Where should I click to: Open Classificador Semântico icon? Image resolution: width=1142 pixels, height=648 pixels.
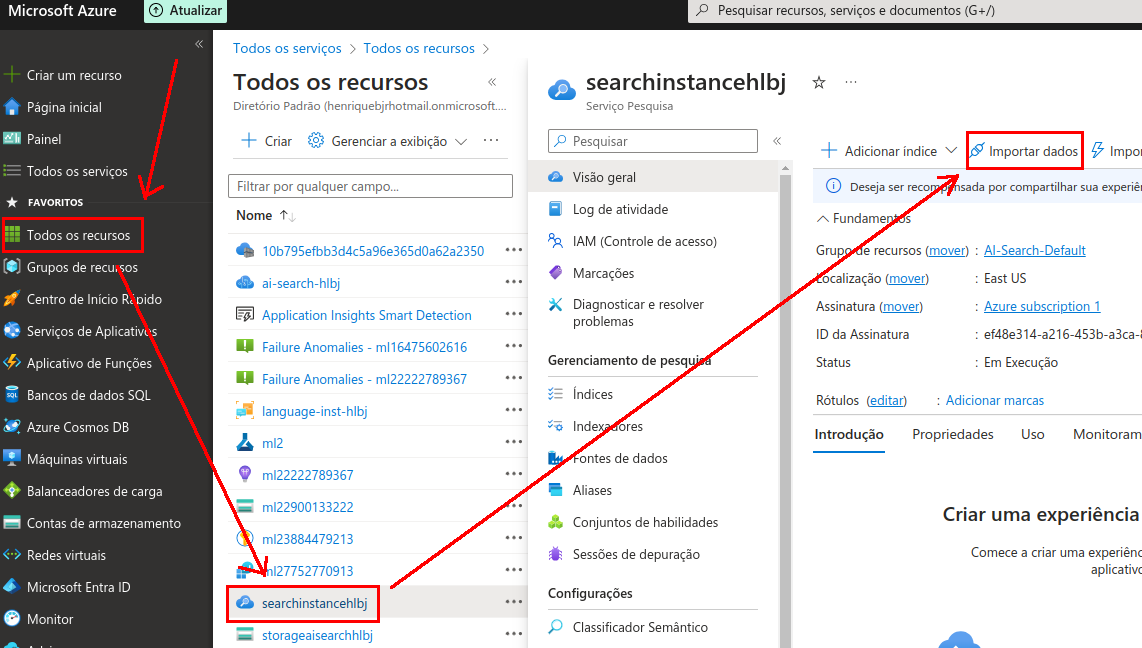[x=555, y=626]
